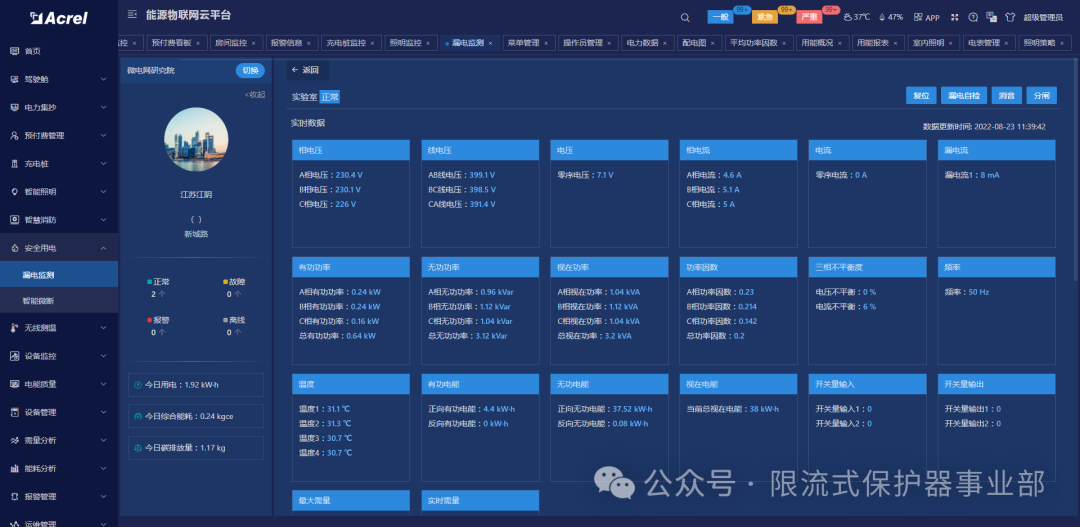Open the 严重 severe alarm badge
Image resolution: width=1080 pixels, height=527 pixels.
809,17
